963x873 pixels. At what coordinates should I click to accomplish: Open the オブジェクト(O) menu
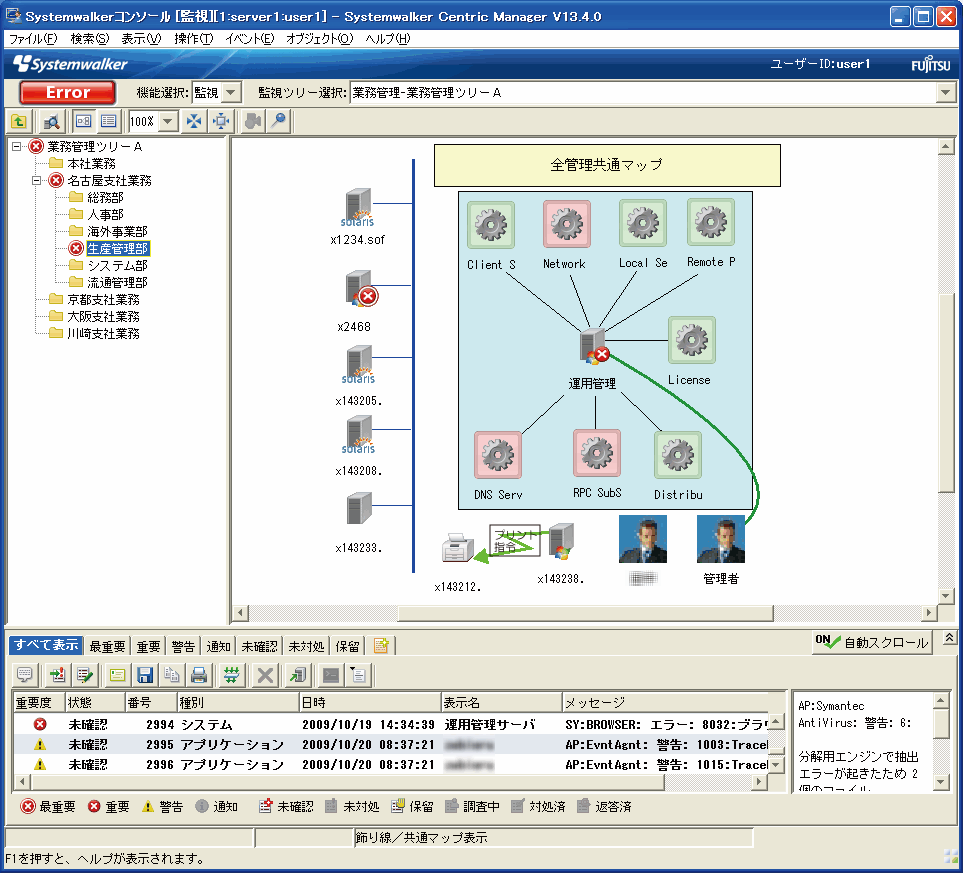(319, 39)
